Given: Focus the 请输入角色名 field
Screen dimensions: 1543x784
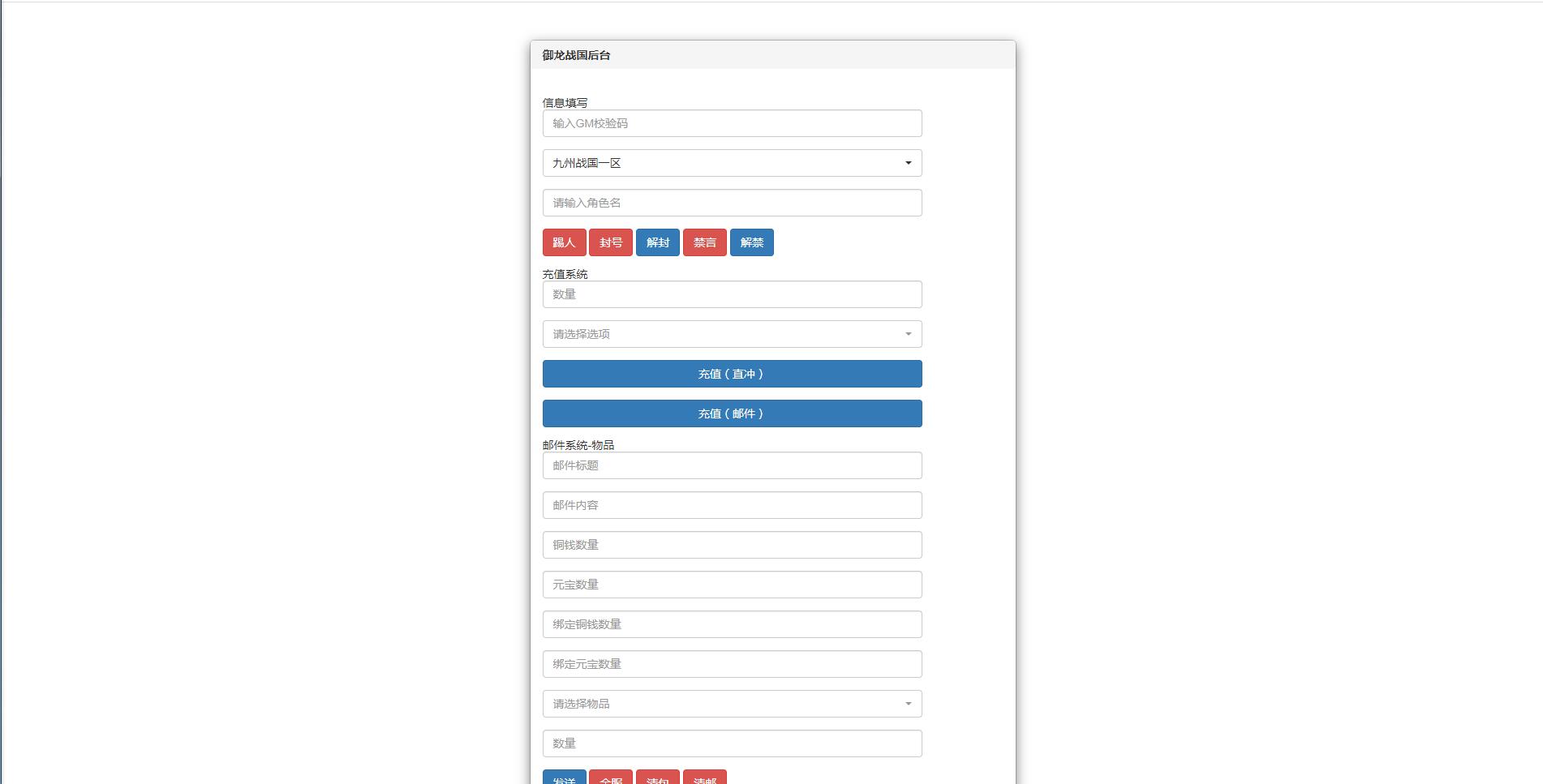Looking at the screenshot, I should 732,203.
